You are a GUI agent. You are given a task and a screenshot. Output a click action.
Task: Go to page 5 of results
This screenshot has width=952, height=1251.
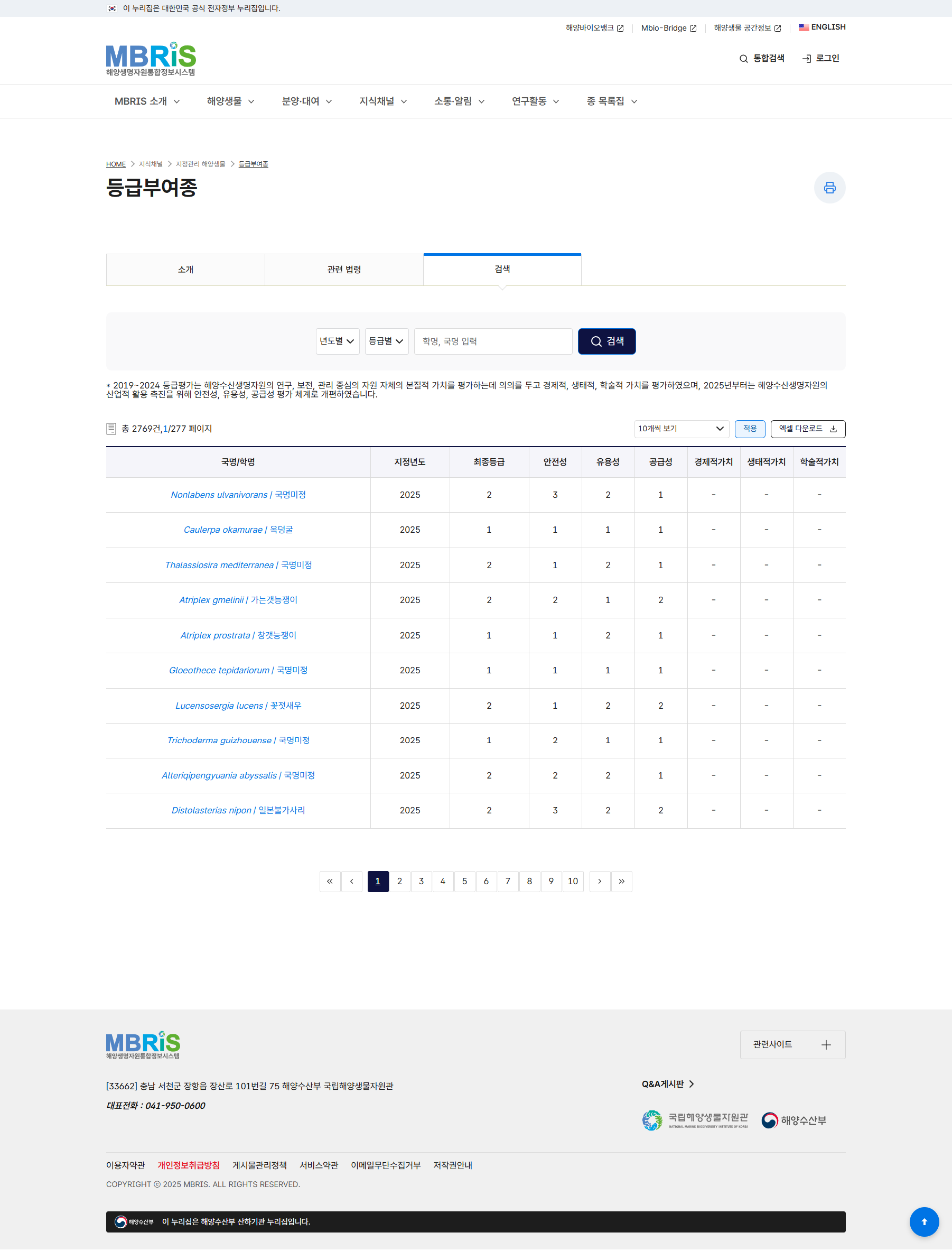464,881
